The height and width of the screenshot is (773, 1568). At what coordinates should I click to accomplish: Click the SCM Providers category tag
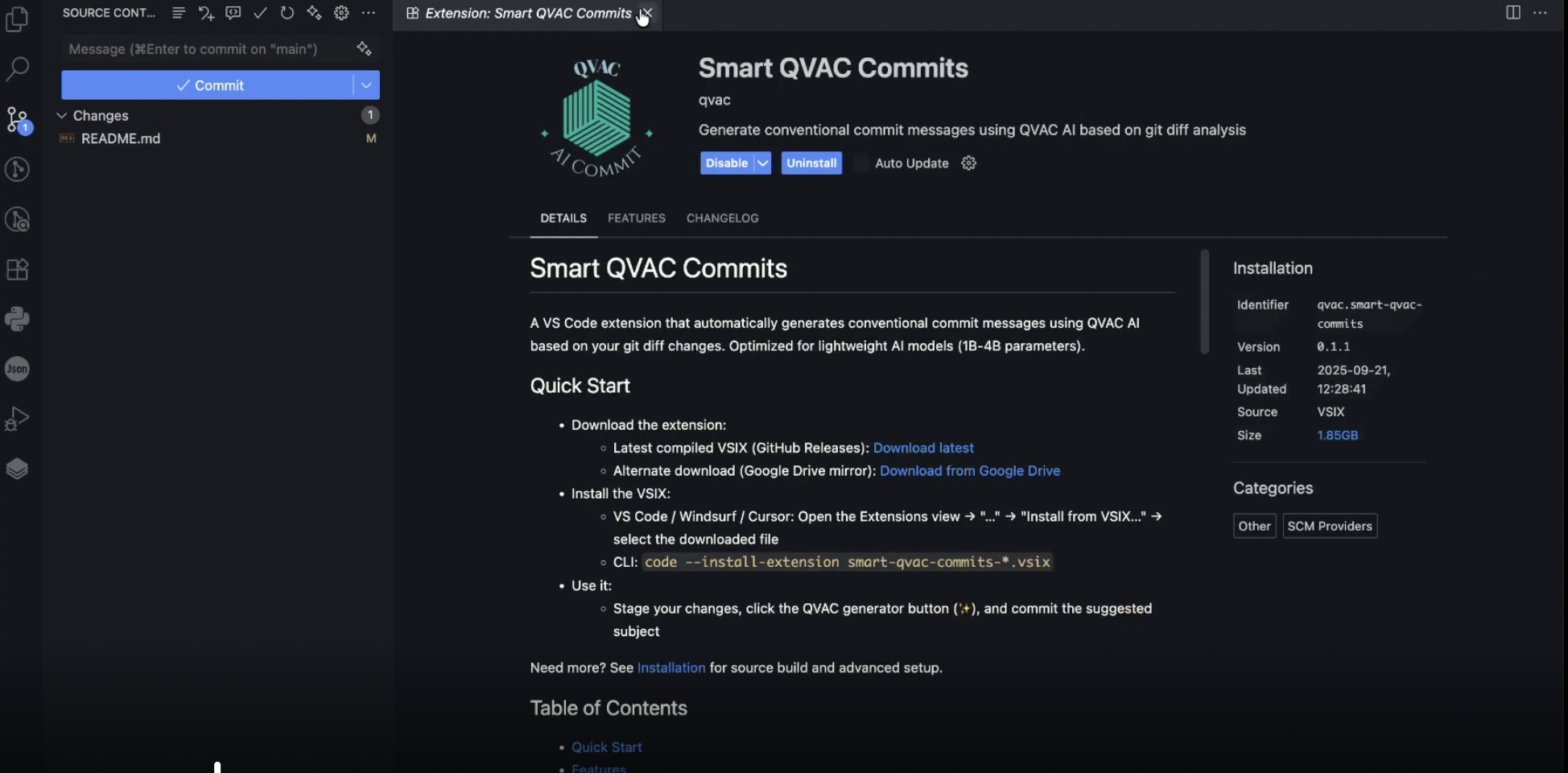click(1329, 526)
